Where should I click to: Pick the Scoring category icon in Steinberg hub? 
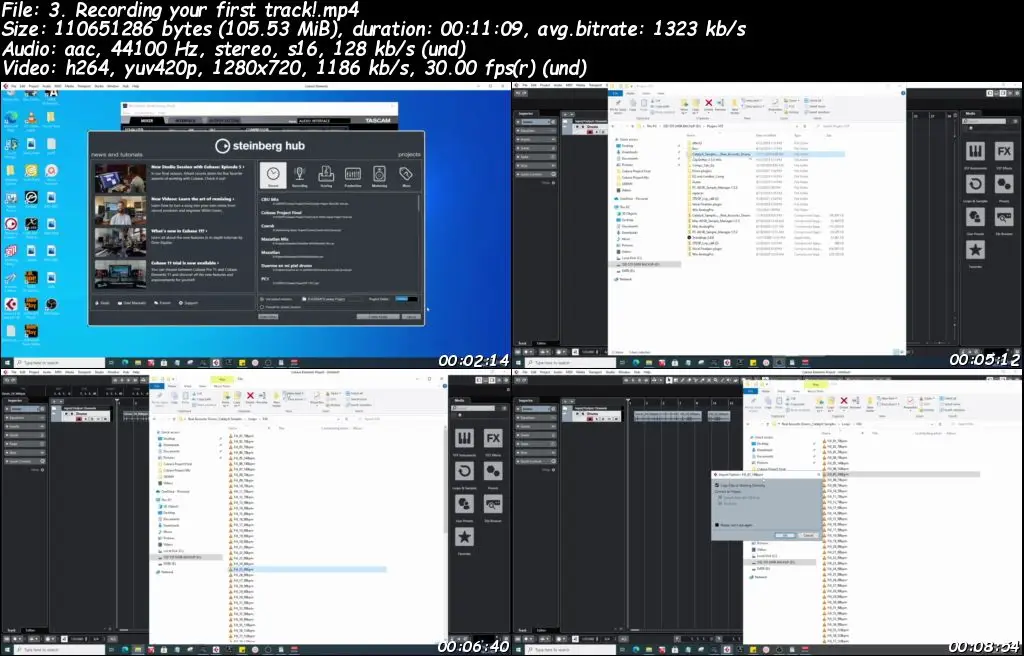point(326,175)
